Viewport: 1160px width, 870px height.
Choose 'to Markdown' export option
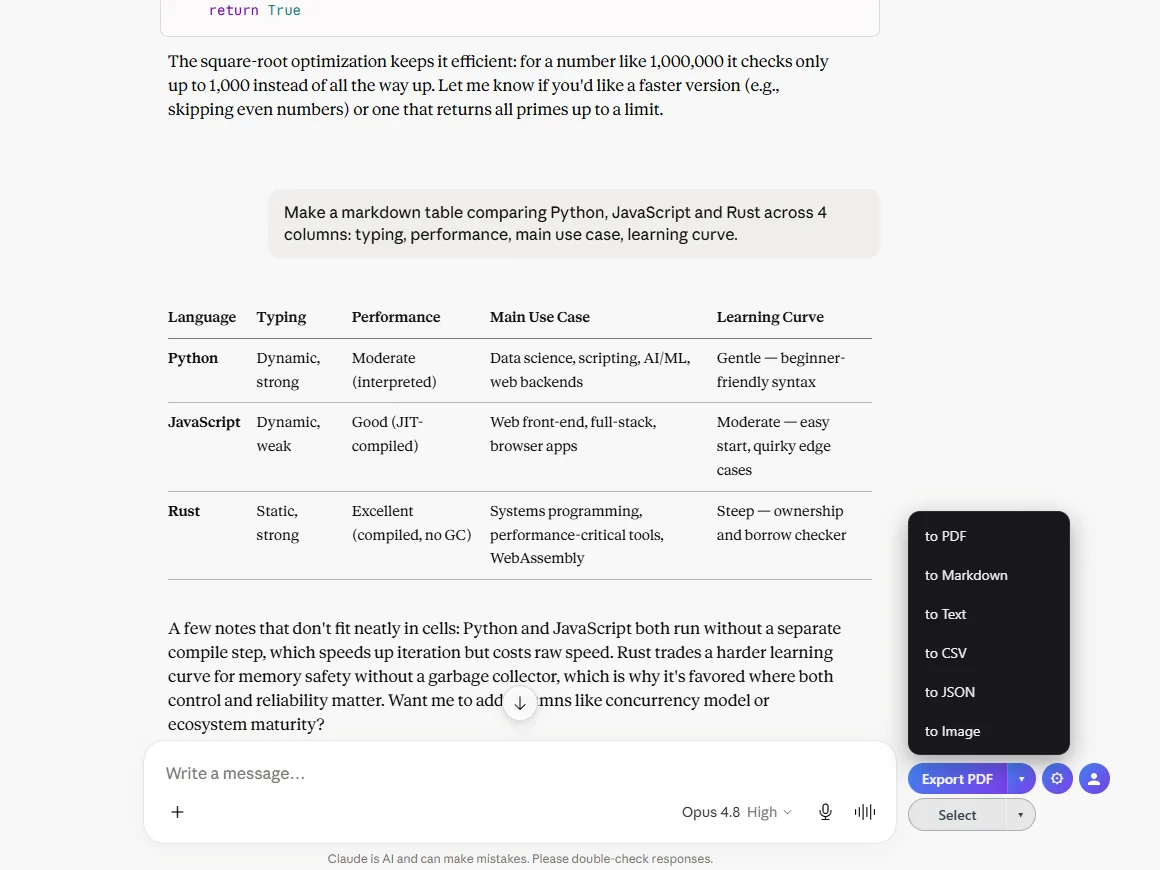988,575
